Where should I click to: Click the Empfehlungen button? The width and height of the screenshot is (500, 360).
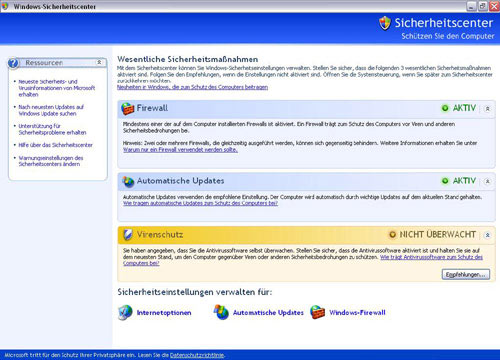click(x=466, y=274)
